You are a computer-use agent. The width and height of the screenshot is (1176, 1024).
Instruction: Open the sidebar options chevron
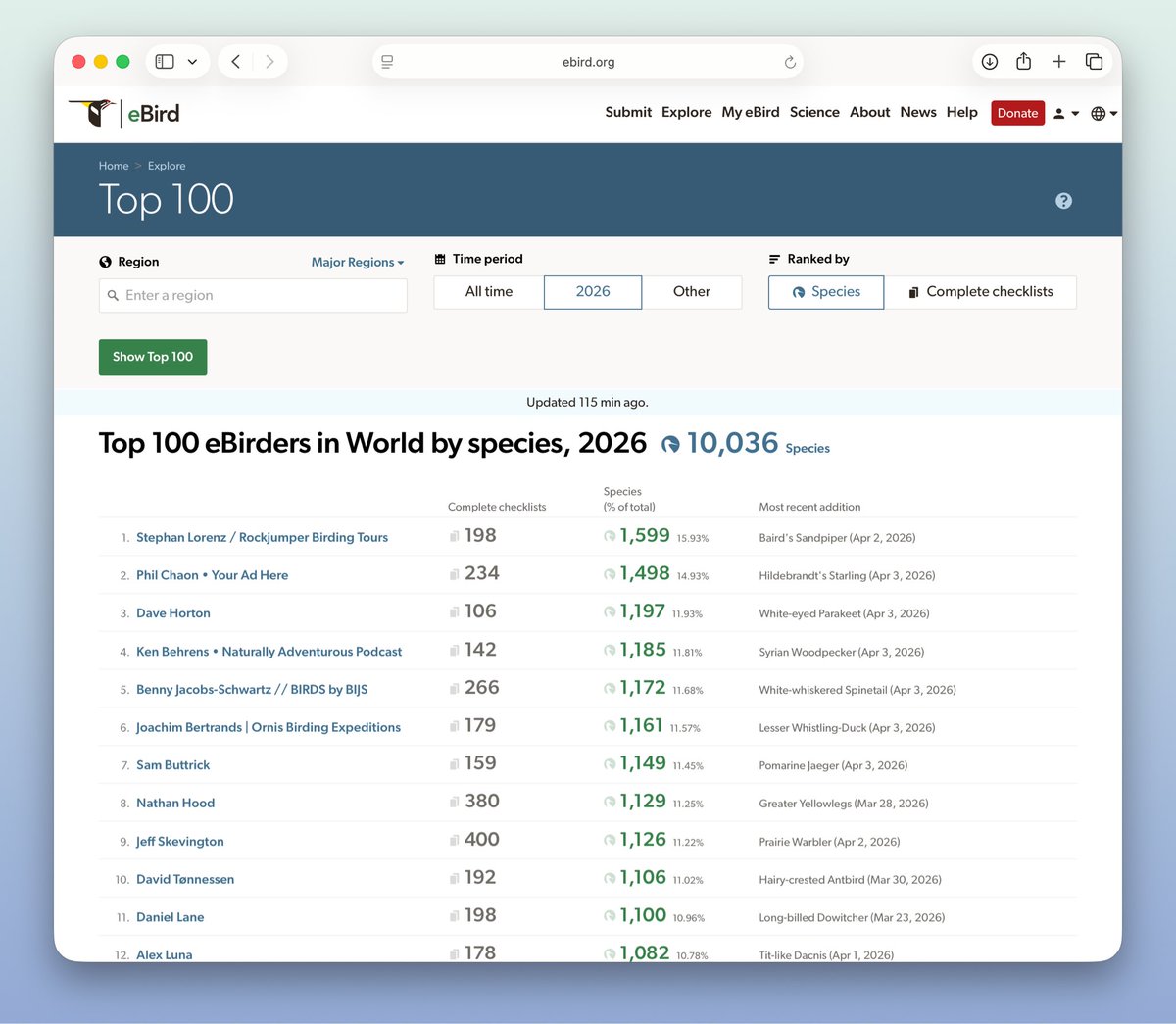(x=192, y=62)
